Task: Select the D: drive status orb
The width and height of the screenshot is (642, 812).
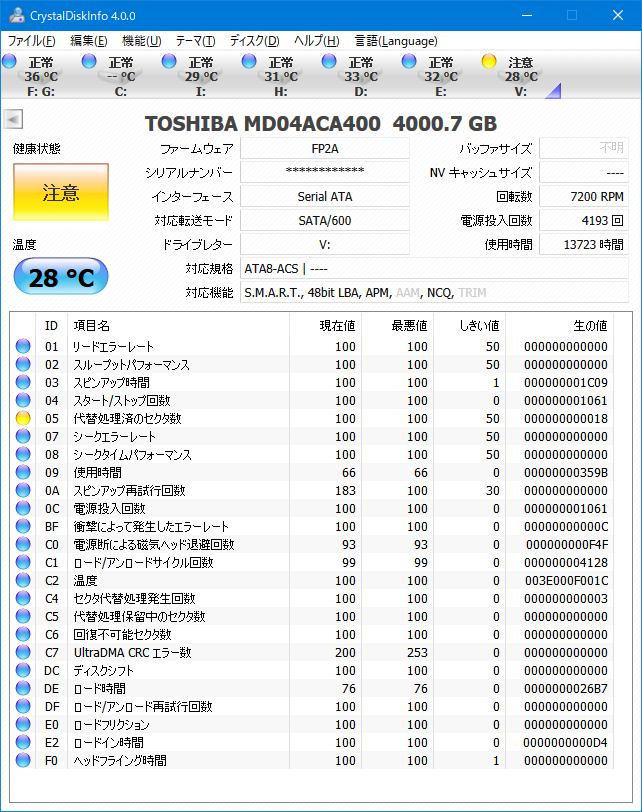Action: pyautogui.click(x=329, y=61)
